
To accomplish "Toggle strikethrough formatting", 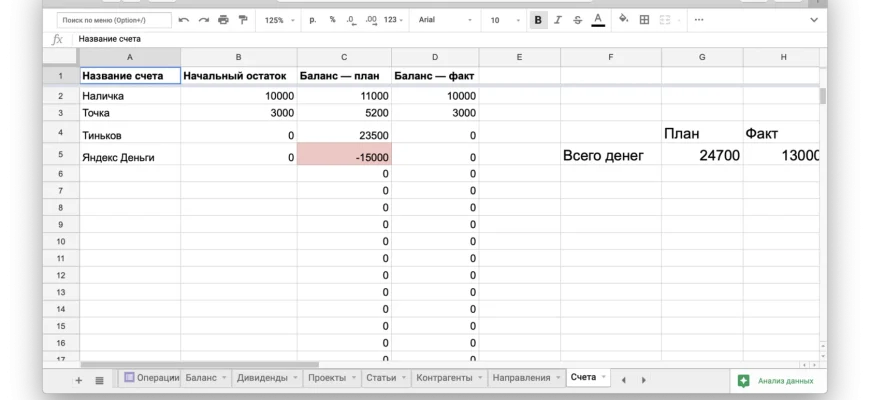I will point(577,20).
